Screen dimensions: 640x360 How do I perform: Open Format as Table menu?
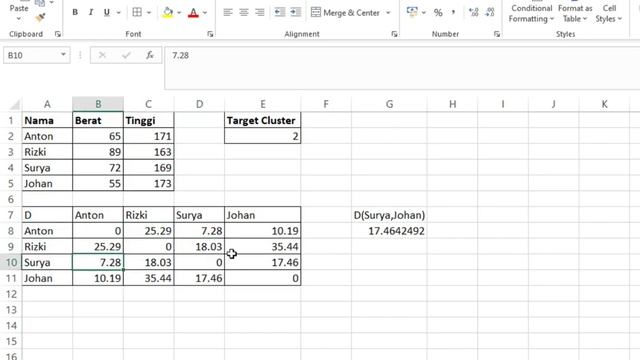(575, 13)
